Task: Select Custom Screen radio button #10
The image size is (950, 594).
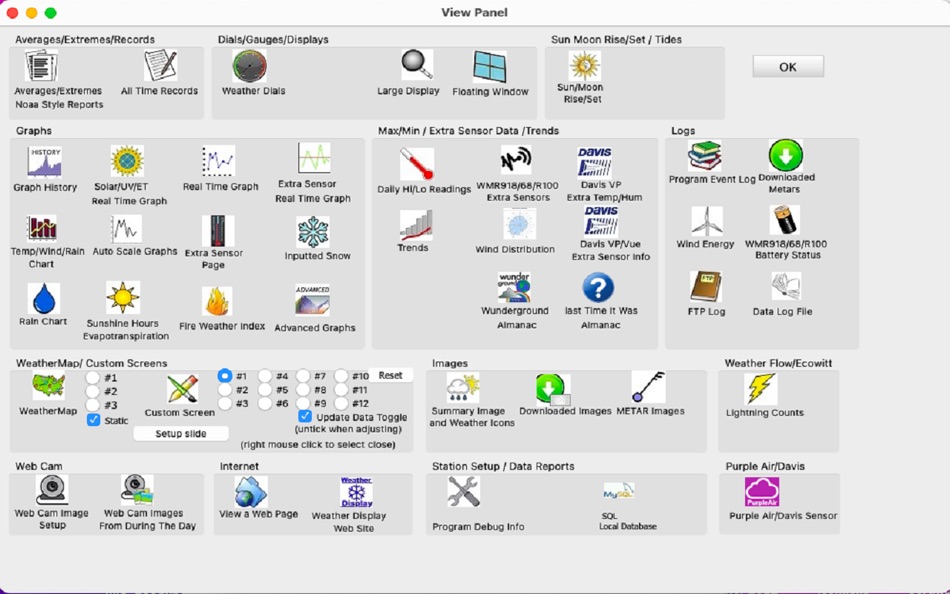Action: tap(341, 376)
